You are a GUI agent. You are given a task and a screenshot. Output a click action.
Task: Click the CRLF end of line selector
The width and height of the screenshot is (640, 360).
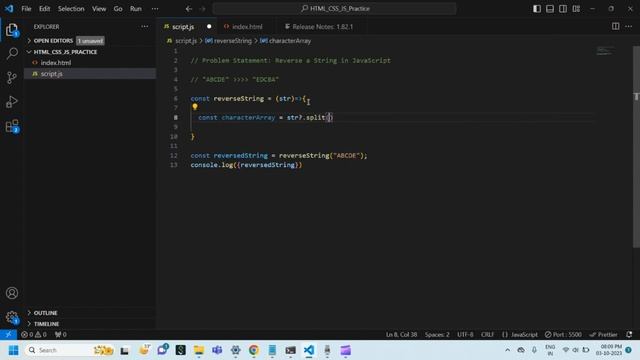tap(487, 334)
